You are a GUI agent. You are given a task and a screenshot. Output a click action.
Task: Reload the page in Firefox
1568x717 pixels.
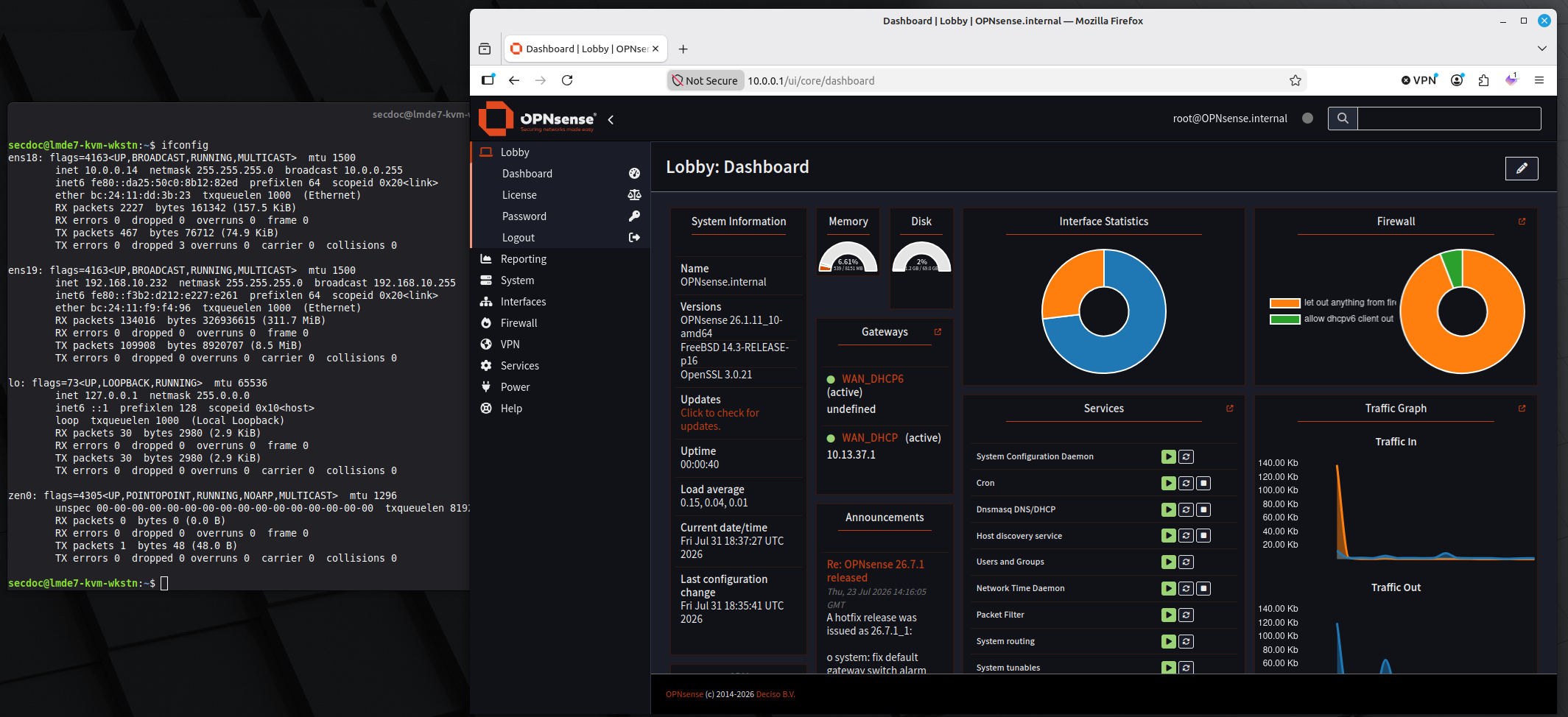click(x=567, y=80)
